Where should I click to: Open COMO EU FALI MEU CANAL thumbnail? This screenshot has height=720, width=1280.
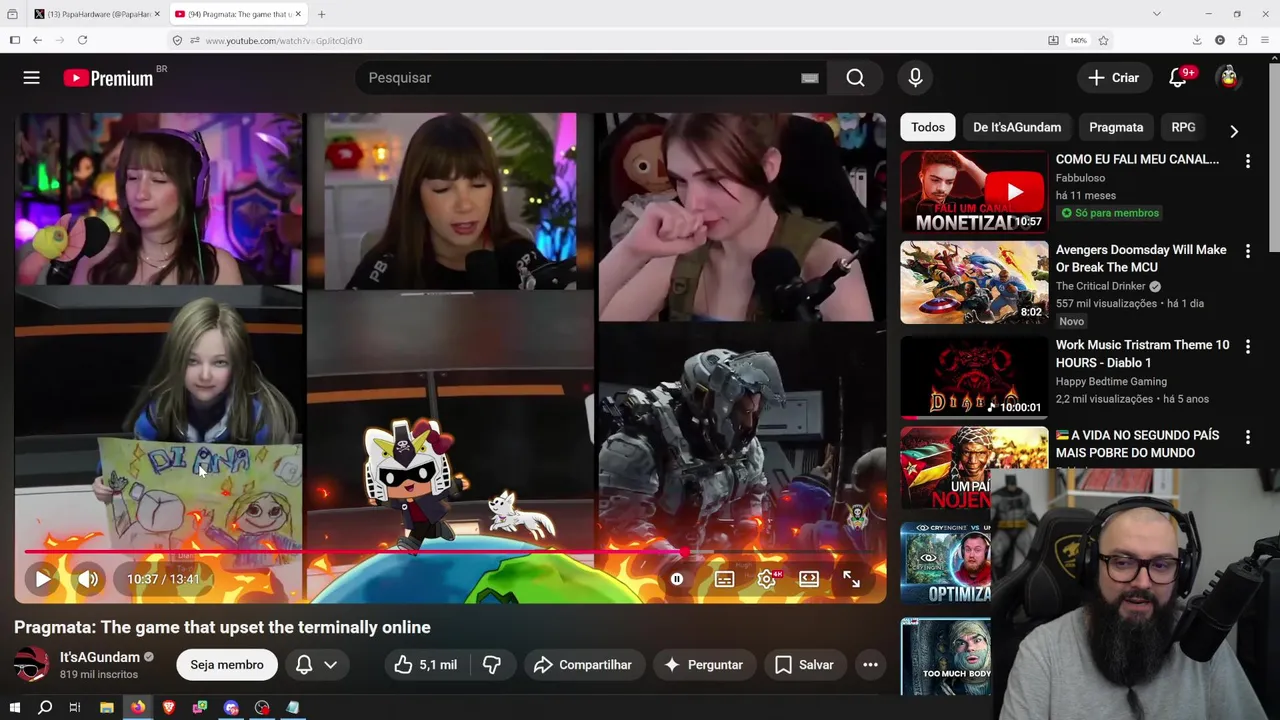coord(974,192)
